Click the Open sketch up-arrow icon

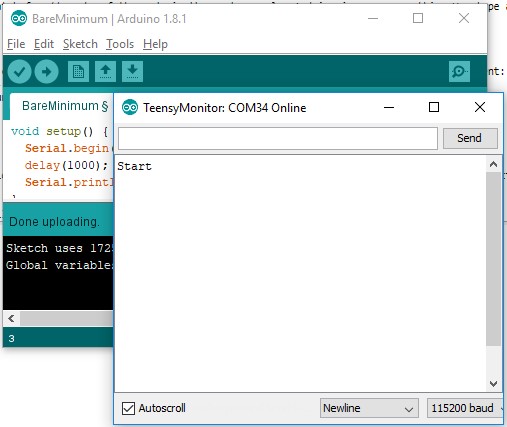click(x=105, y=71)
